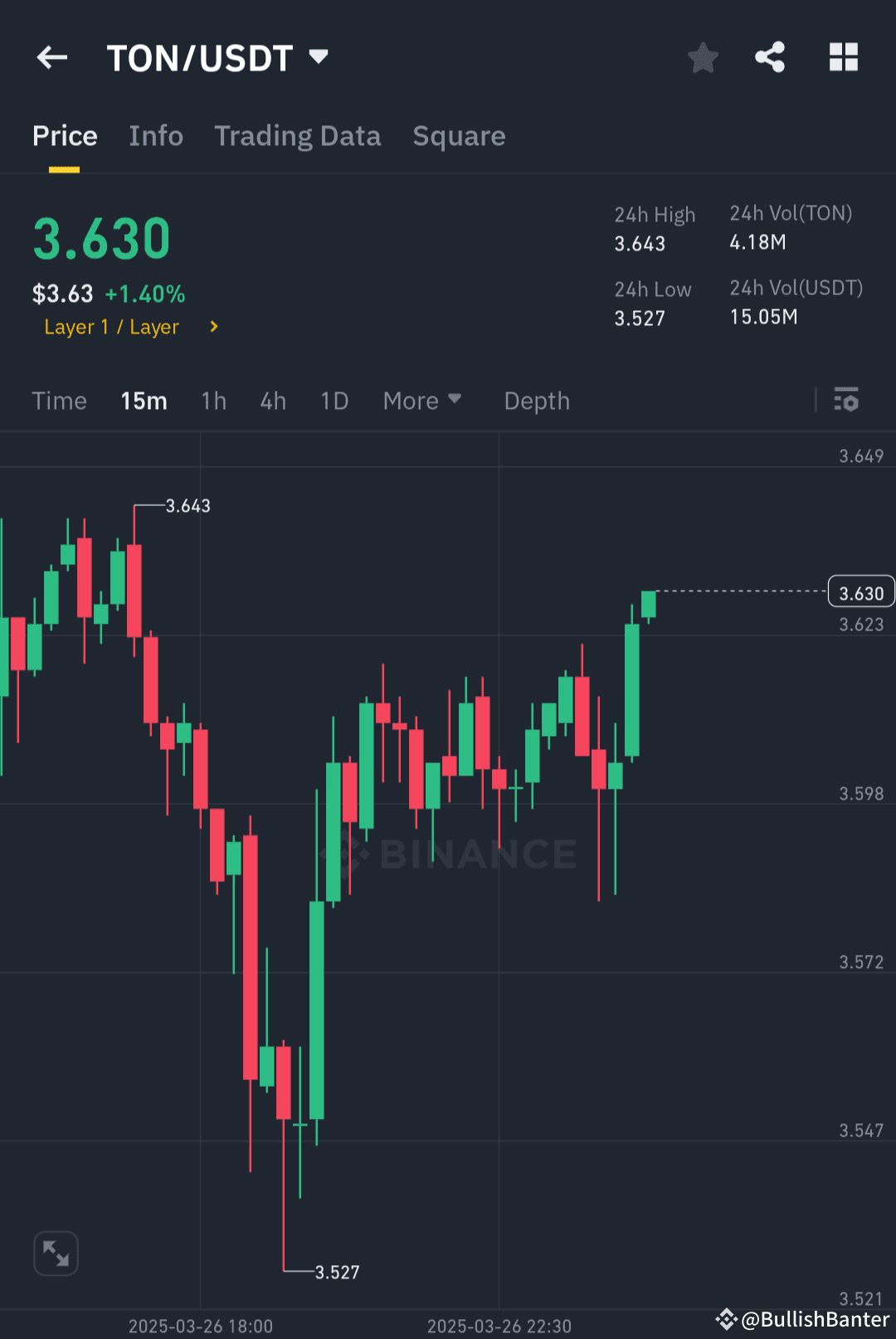Open the grid layout icon
Image resolution: width=896 pixels, height=1339 pixels.
tap(844, 57)
